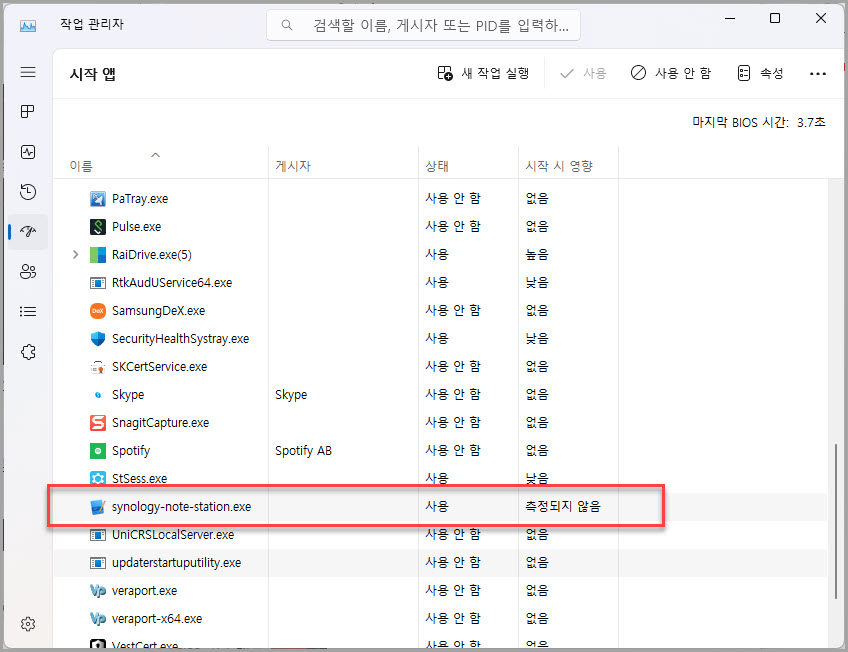The width and height of the screenshot is (848, 652).
Task: Click the 시작 앱 page heading
Action: (92, 74)
